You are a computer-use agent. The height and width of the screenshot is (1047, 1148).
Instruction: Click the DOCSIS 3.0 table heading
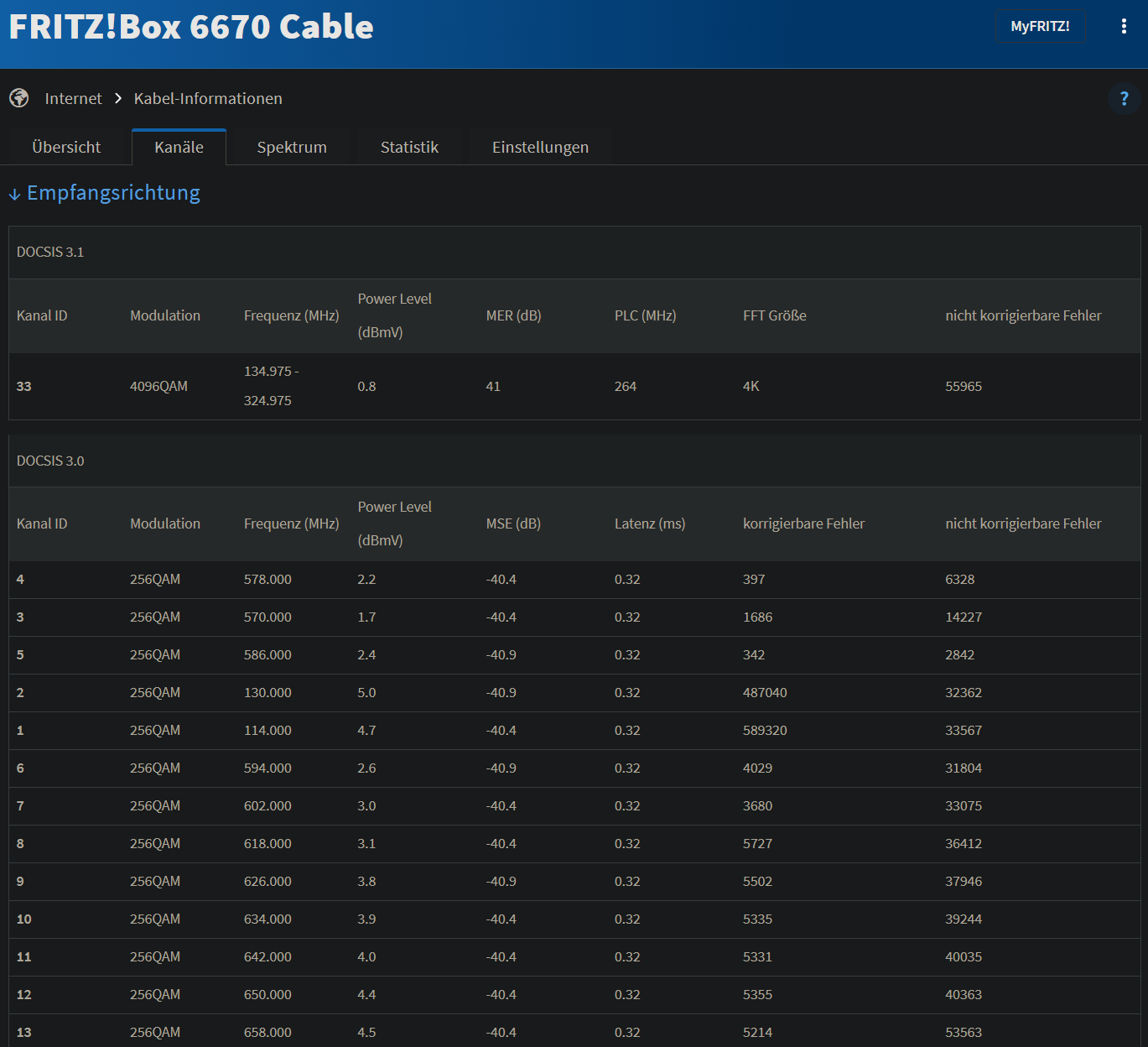[50, 461]
